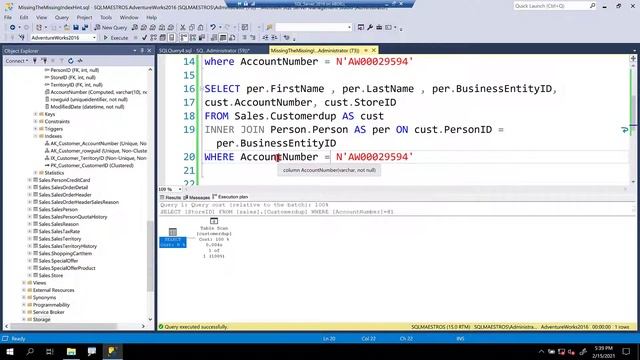
Task: Toggle Include Live Query Statistics
Action: point(193,38)
